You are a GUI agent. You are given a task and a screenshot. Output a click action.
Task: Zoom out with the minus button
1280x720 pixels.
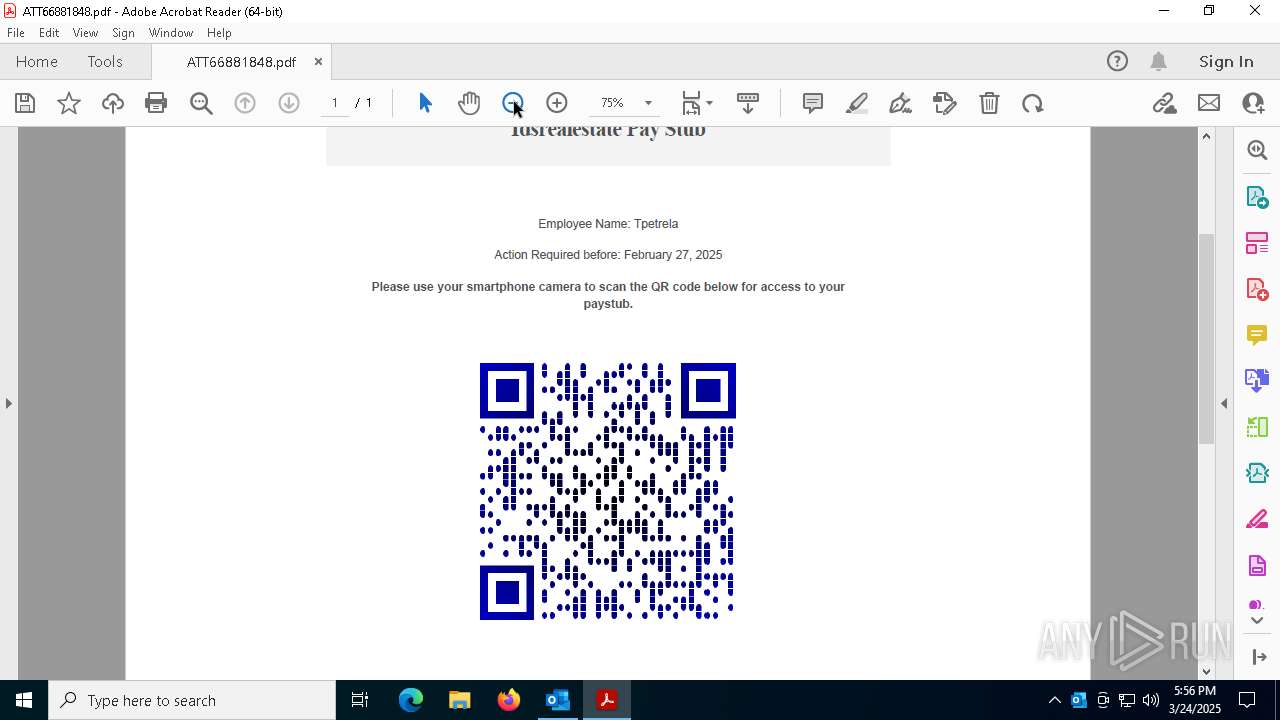click(513, 103)
